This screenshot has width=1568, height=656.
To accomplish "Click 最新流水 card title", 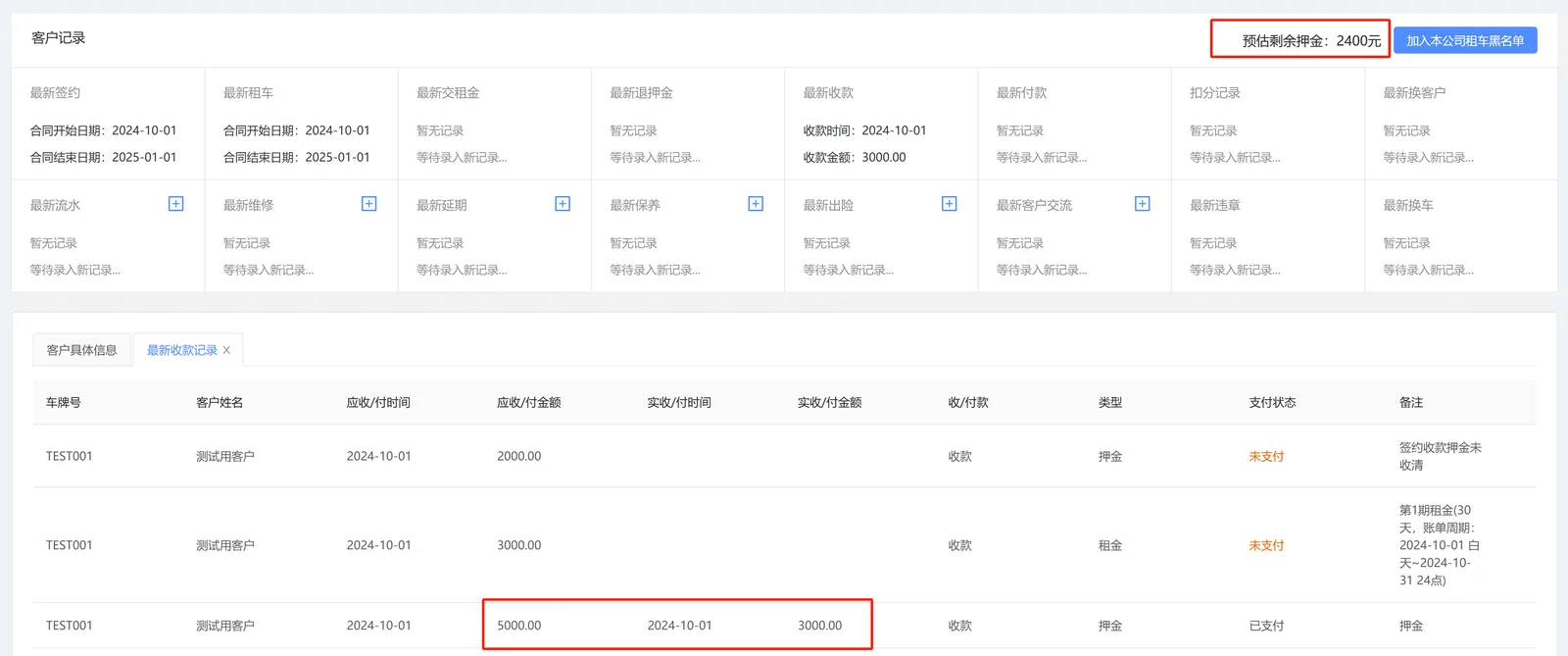I will pyautogui.click(x=55, y=205).
